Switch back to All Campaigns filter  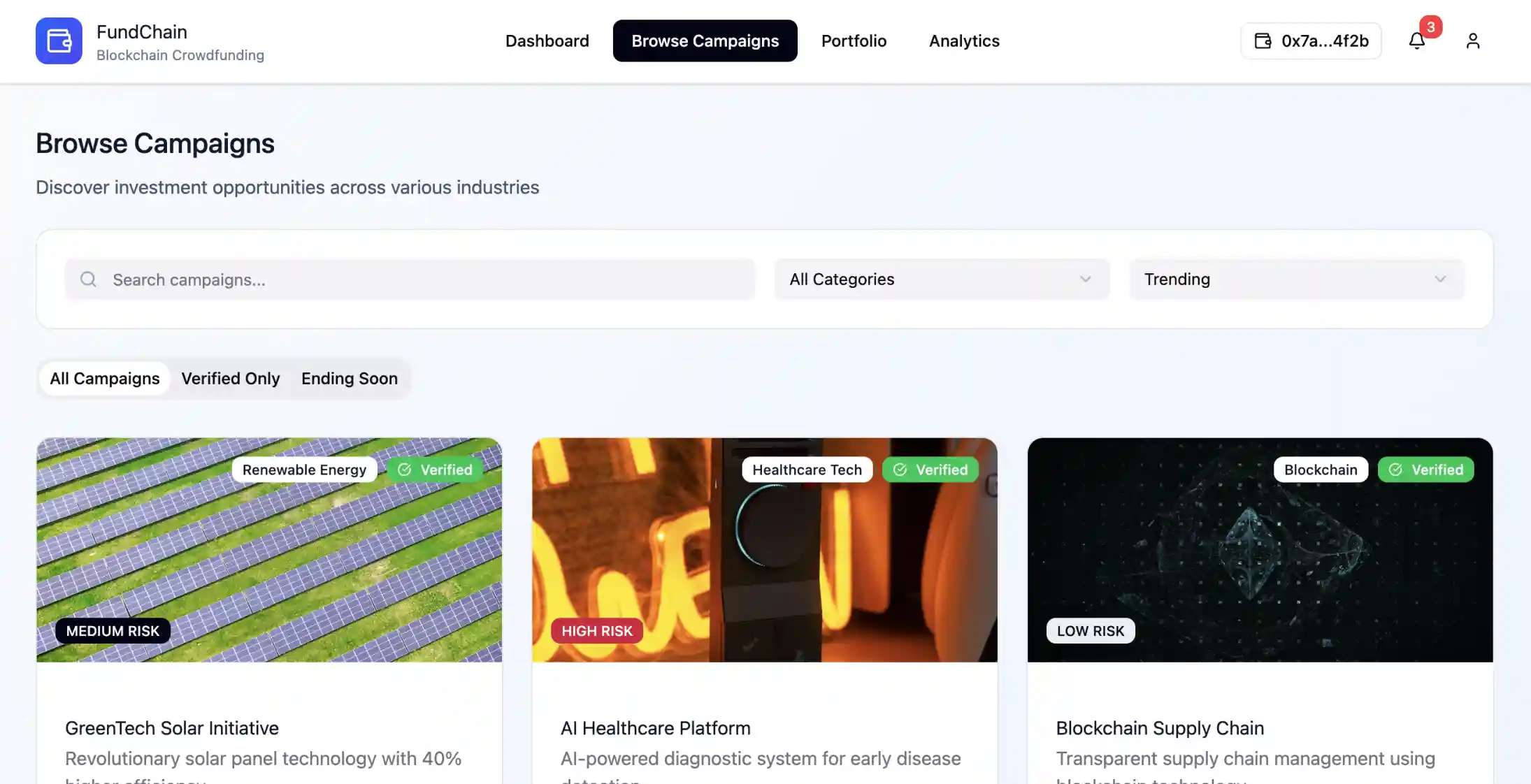point(103,378)
